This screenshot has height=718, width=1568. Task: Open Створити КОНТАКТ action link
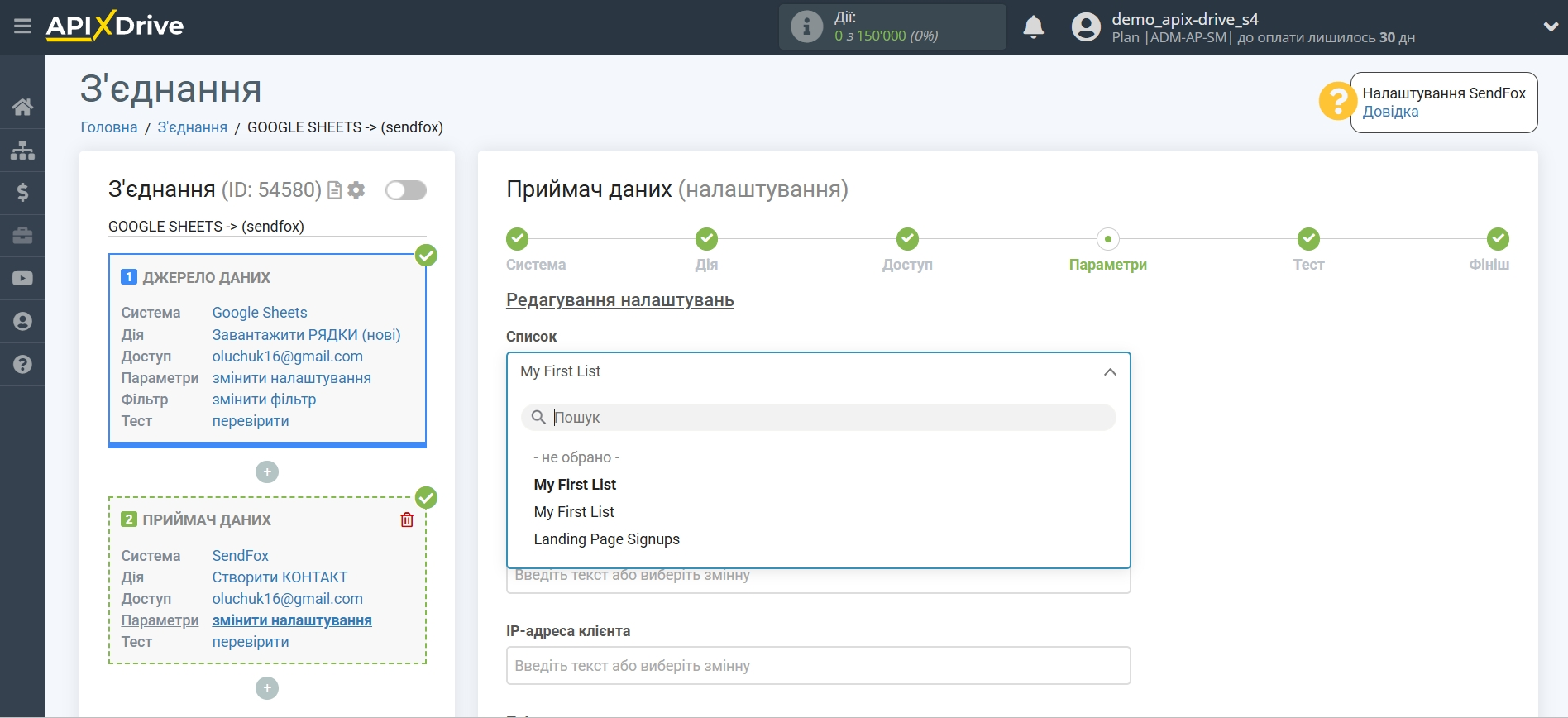coord(280,577)
